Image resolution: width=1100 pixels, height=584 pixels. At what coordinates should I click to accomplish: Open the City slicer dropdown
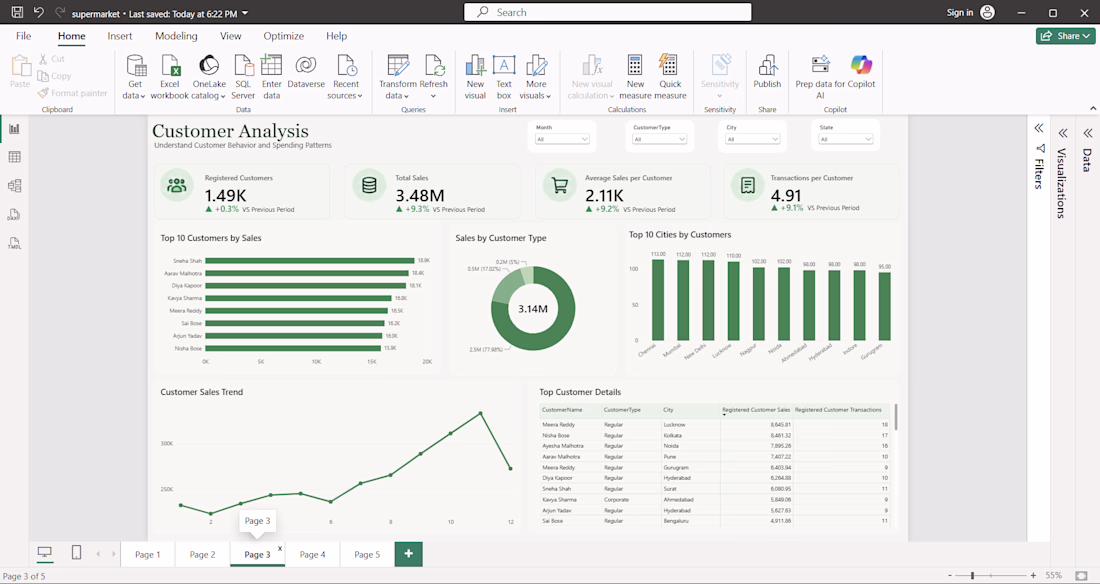[753, 139]
